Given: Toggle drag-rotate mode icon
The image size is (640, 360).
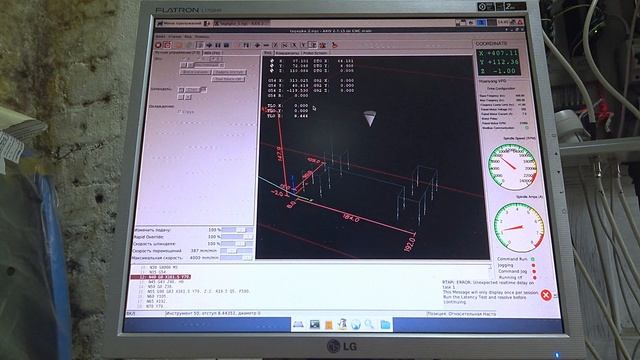Looking at the screenshot, I should (322, 45).
